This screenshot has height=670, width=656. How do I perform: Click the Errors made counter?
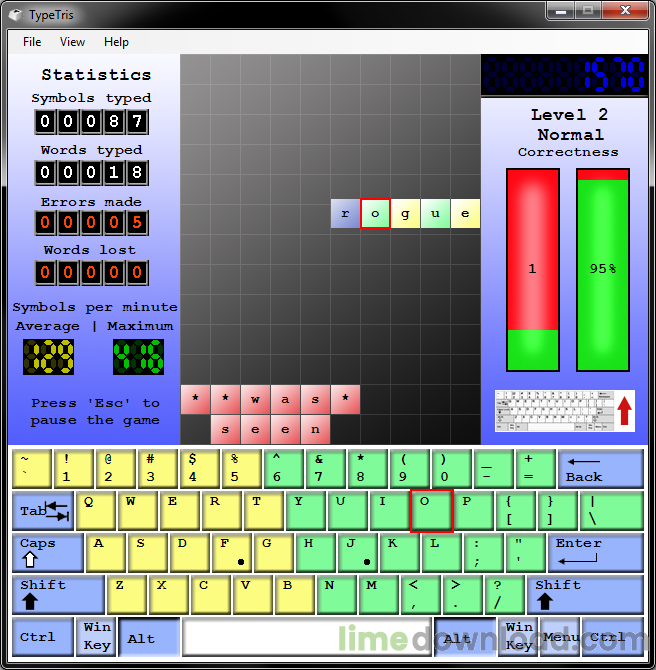point(91,223)
